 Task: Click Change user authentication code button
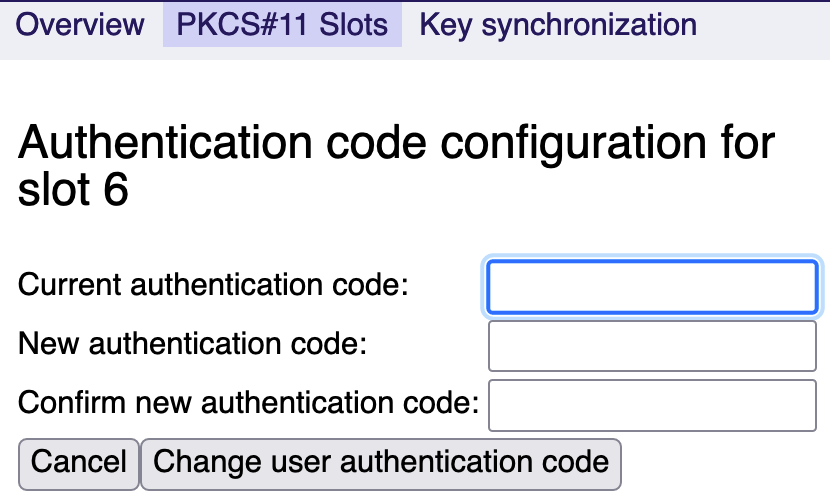[381, 463]
